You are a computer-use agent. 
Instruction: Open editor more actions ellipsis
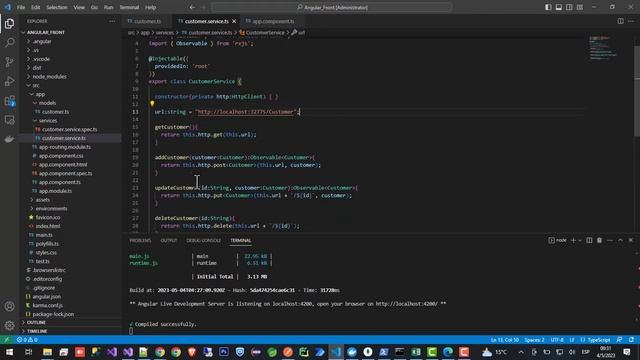[x=631, y=21]
